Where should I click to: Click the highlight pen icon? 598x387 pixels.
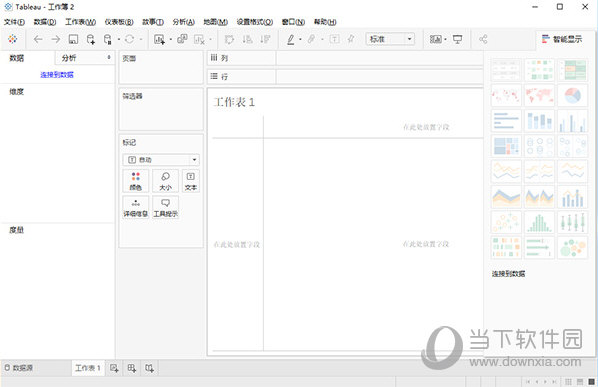pyautogui.click(x=291, y=39)
